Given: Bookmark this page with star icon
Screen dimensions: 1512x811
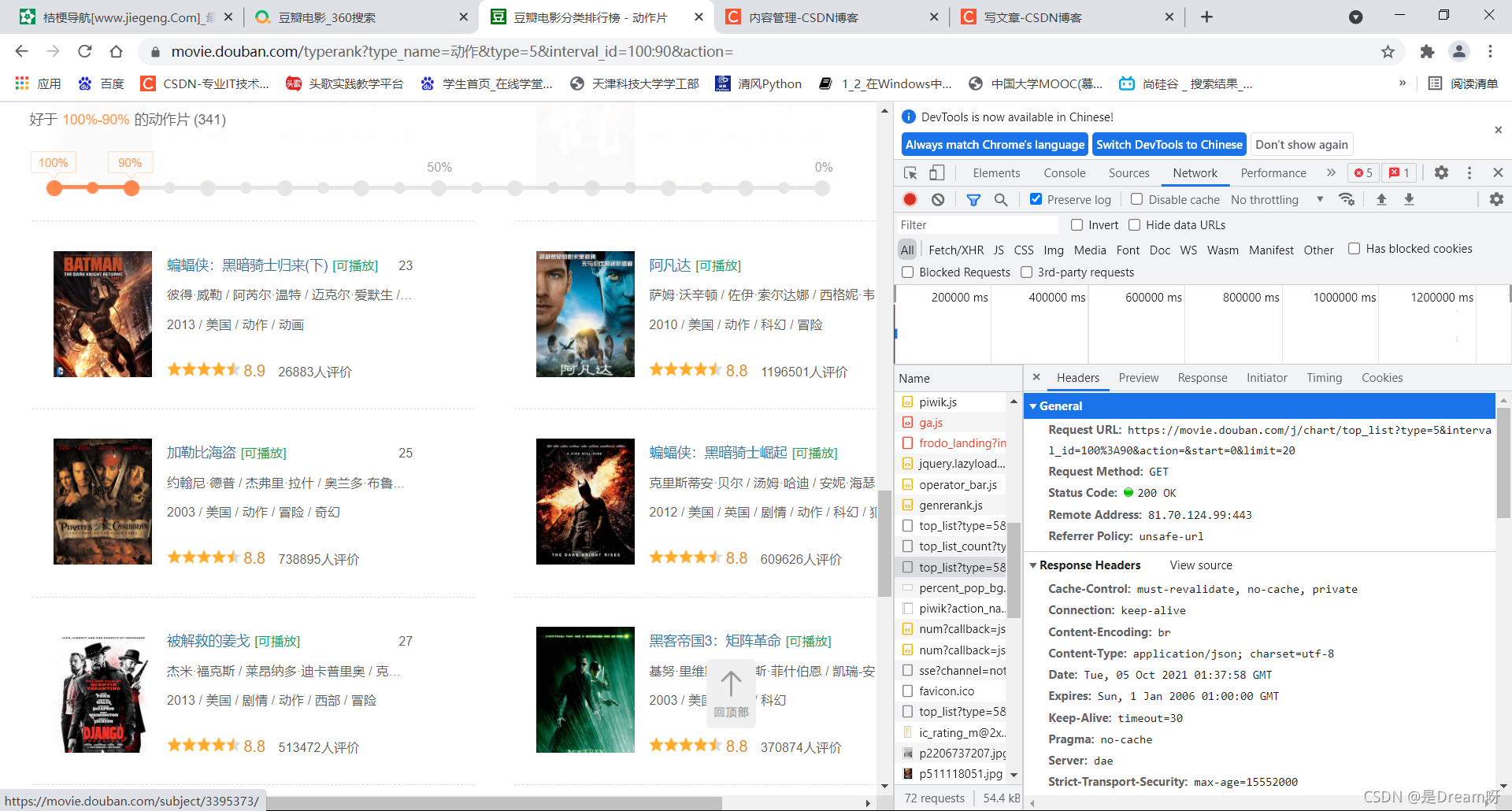Looking at the screenshot, I should pos(1388,51).
